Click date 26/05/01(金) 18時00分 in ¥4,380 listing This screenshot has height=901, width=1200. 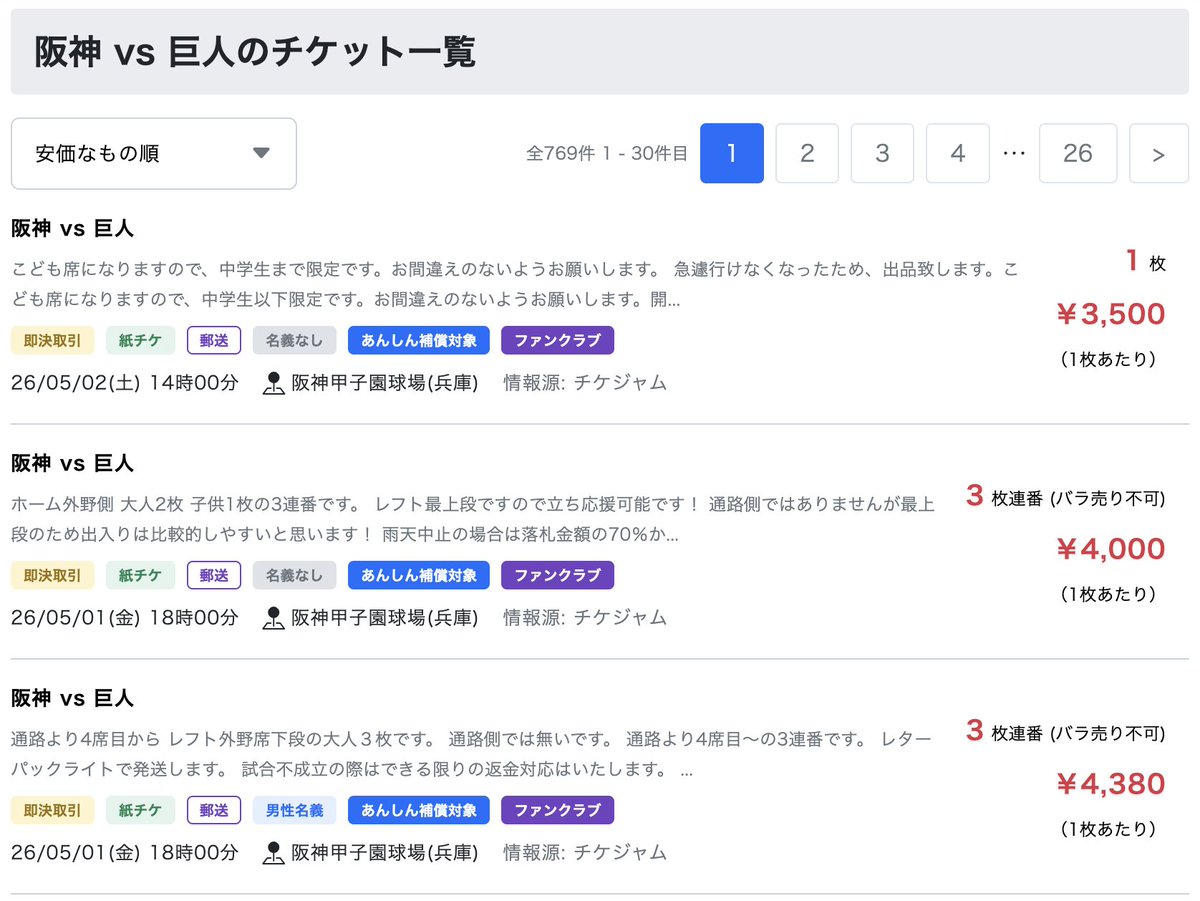[x=125, y=853]
